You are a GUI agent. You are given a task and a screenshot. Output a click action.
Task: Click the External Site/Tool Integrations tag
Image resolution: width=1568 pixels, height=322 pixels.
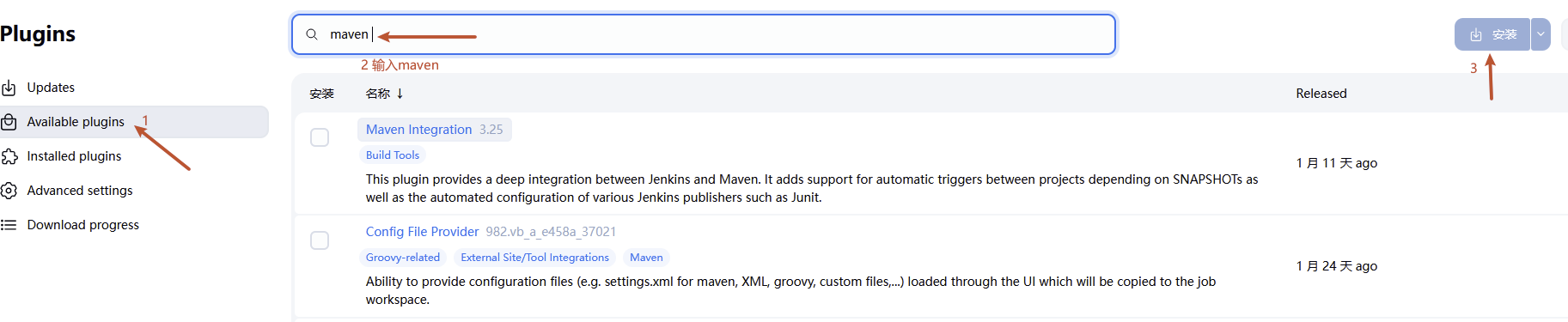pos(534,258)
